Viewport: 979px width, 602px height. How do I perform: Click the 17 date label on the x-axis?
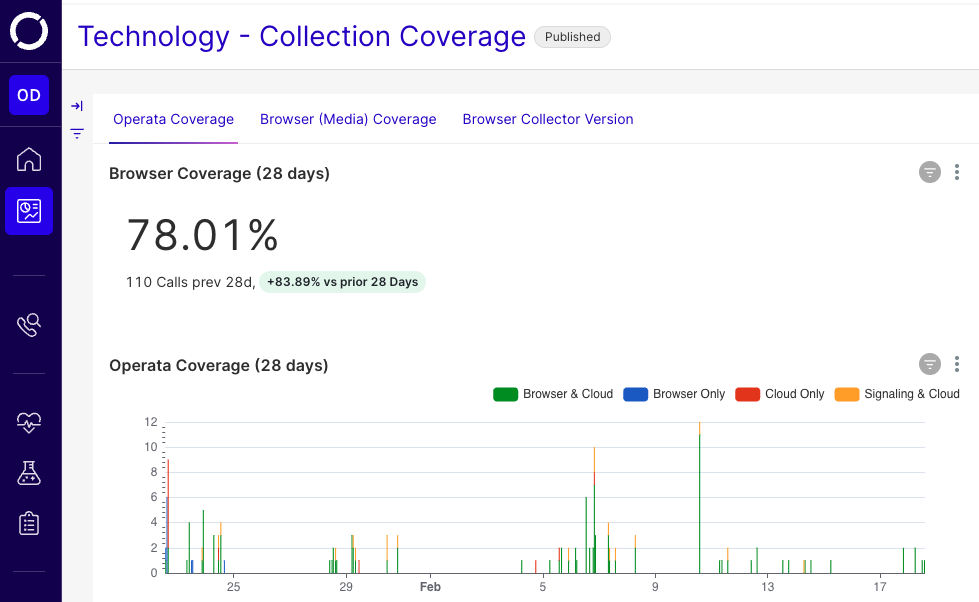(x=880, y=587)
